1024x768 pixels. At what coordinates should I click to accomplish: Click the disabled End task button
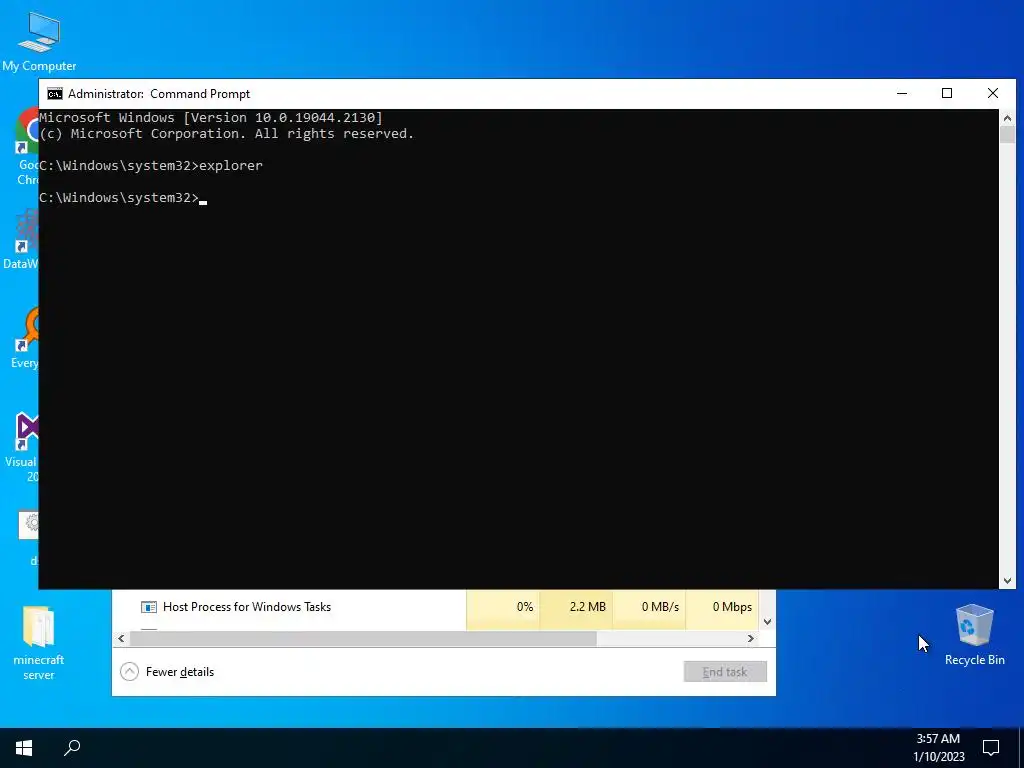(x=725, y=671)
